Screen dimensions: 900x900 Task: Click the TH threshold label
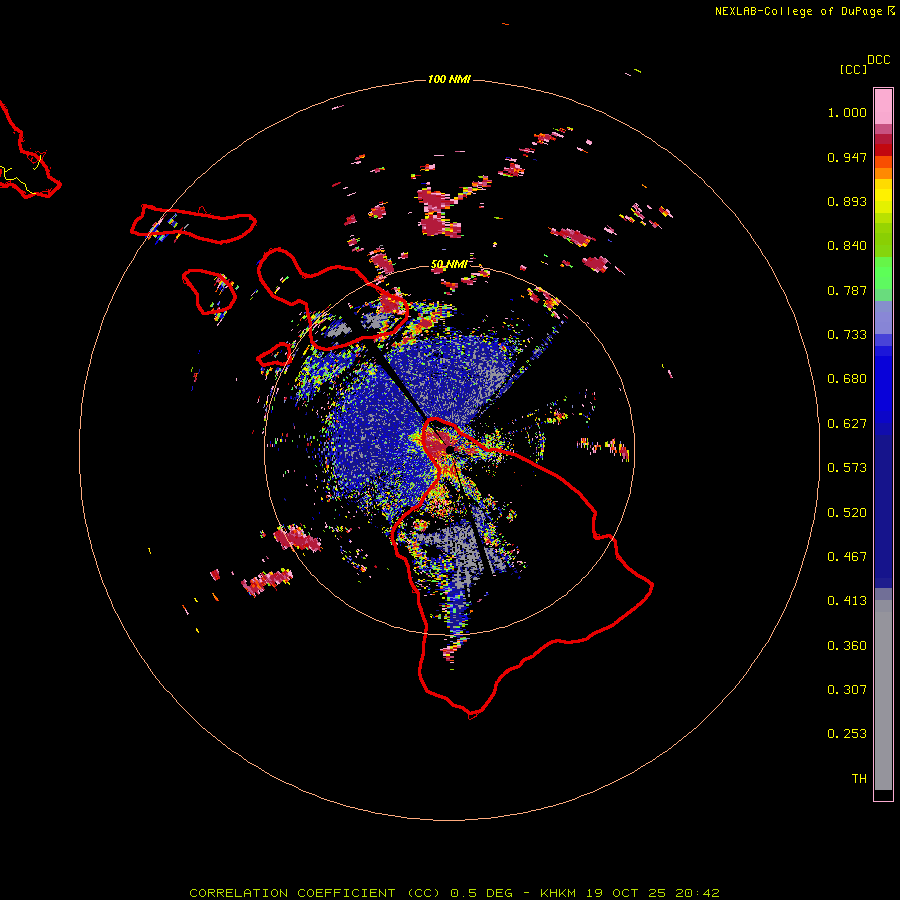859,779
